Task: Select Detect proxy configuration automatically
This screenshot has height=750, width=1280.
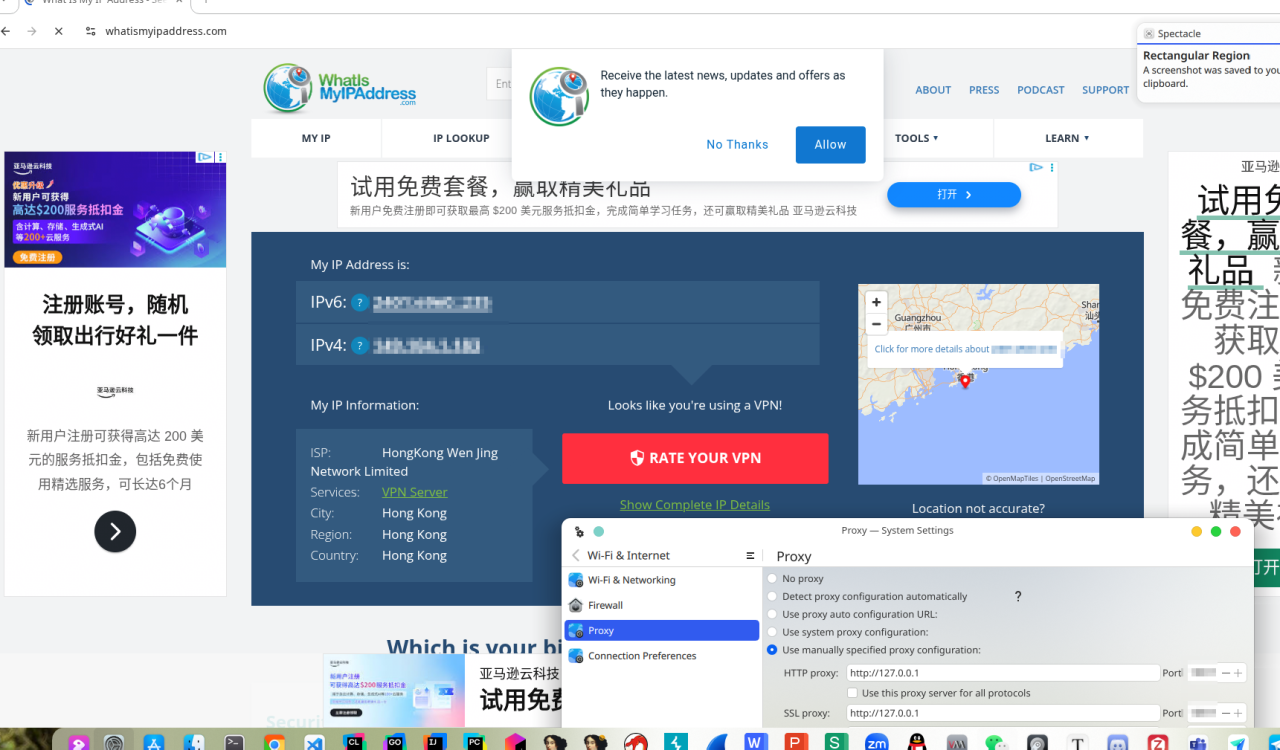Action: coord(772,597)
